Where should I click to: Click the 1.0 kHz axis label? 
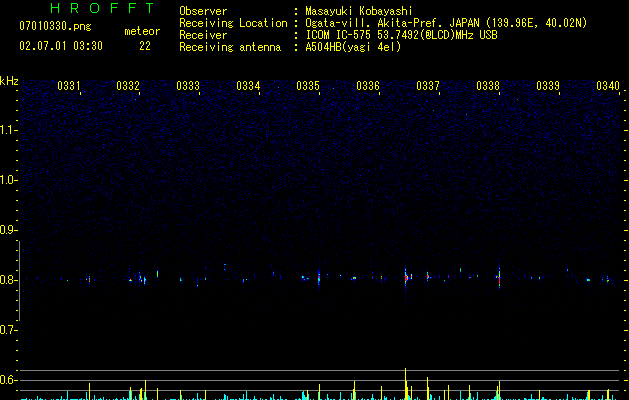click(8, 180)
